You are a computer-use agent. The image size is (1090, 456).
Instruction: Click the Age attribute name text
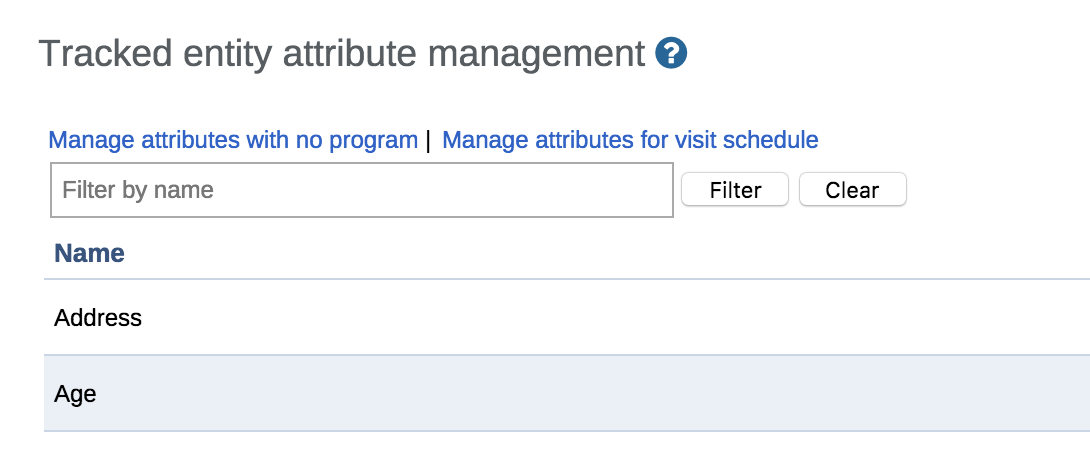(75, 394)
